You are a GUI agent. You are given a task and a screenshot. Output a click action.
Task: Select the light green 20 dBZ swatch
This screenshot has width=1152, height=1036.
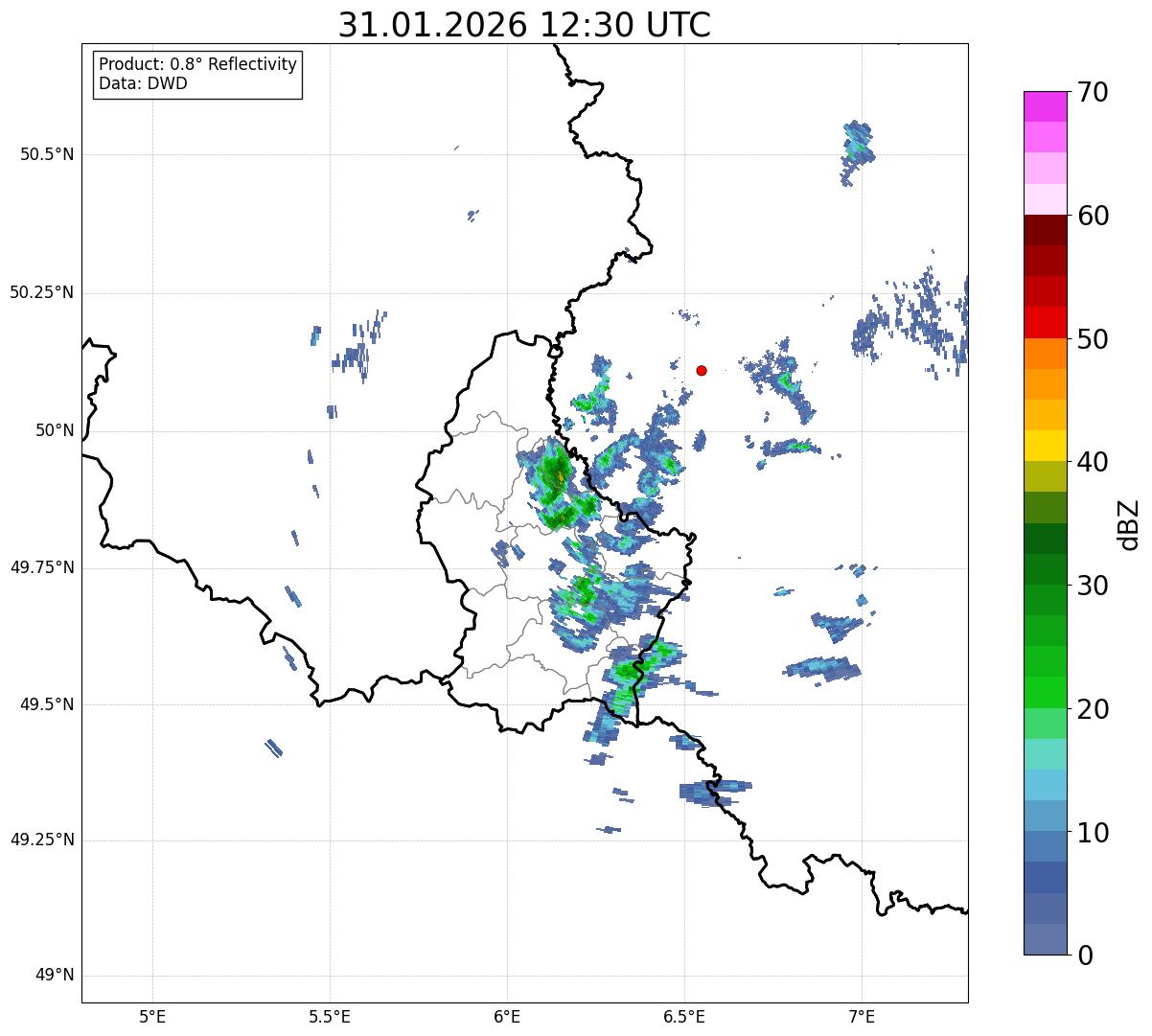pos(1045,724)
